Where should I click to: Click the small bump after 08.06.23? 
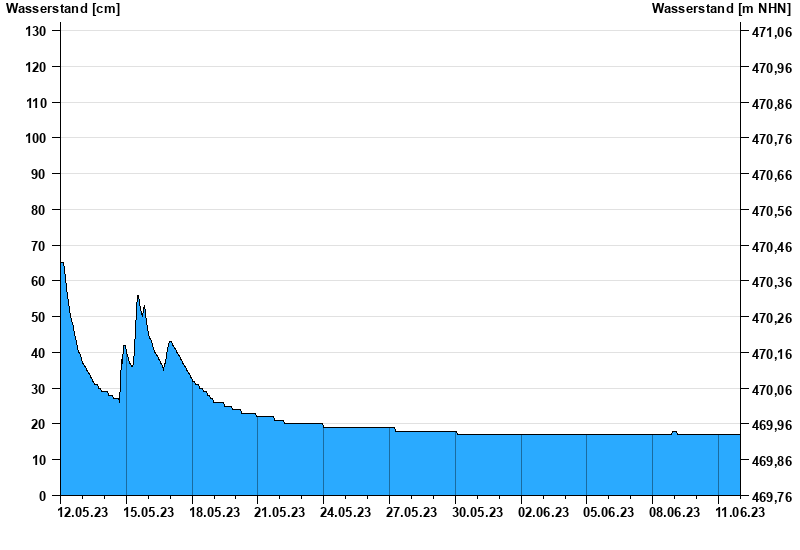point(674,432)
